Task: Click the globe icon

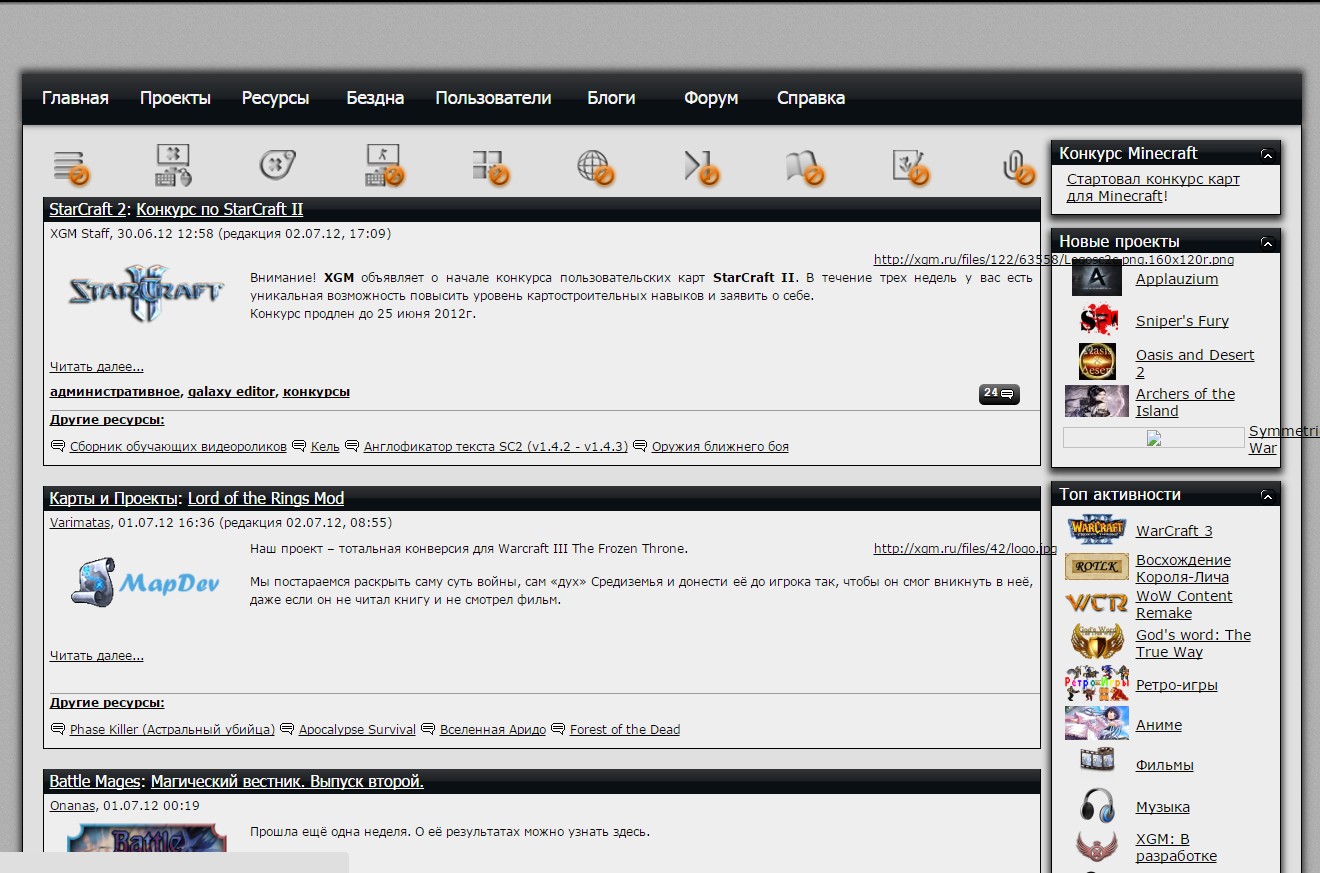Action: pyautogui.click(x=595, y=167)
